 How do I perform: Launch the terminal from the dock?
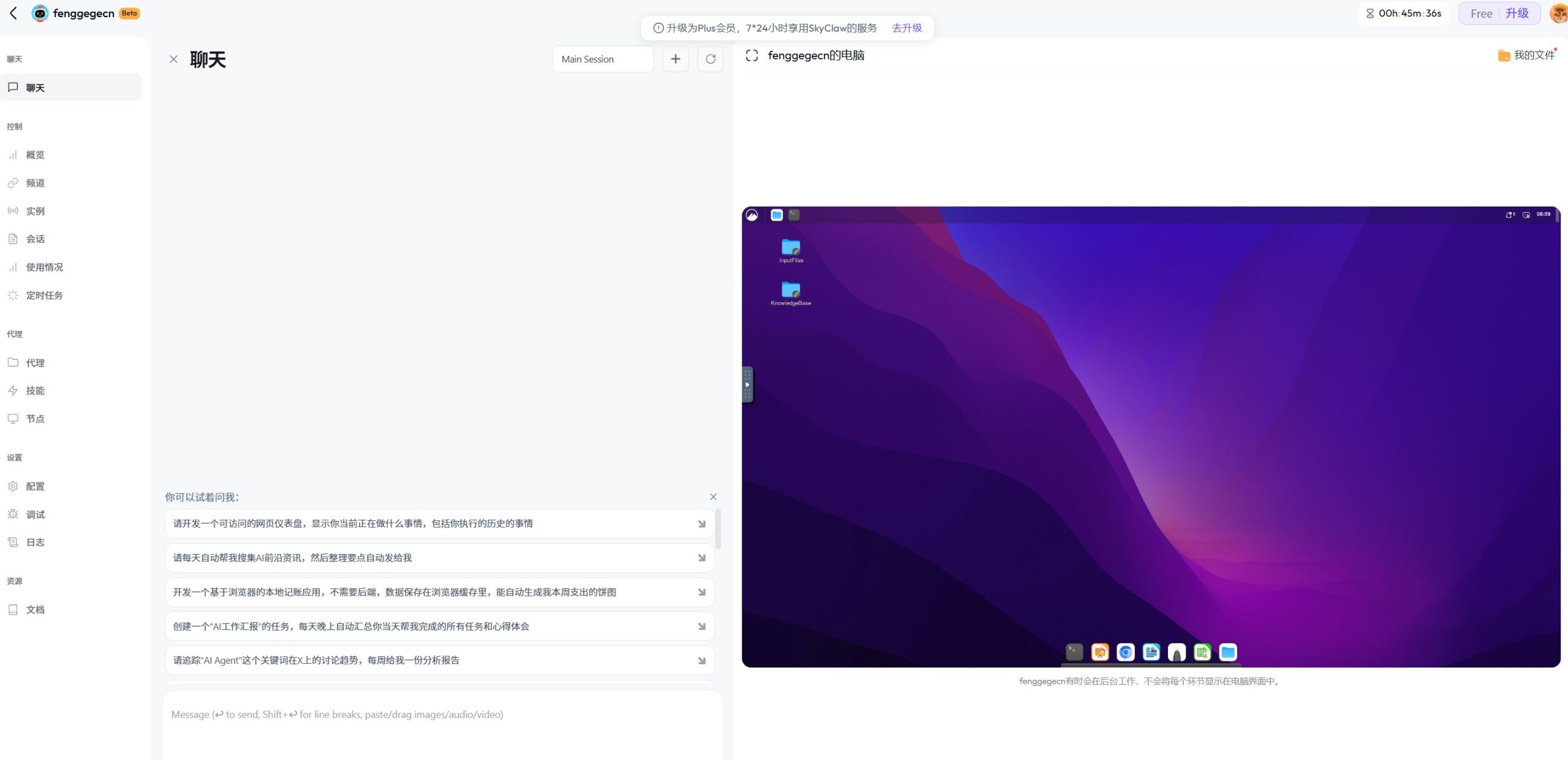pos(1074,652)
